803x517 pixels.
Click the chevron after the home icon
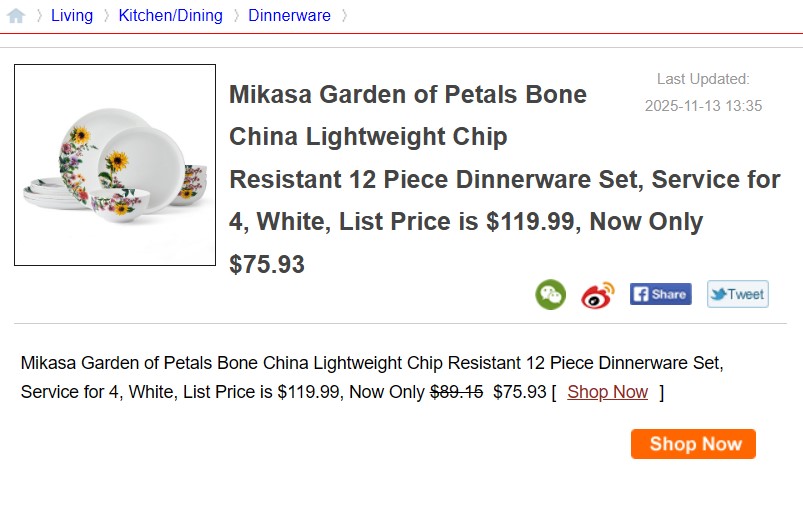[x=40, y=16]
